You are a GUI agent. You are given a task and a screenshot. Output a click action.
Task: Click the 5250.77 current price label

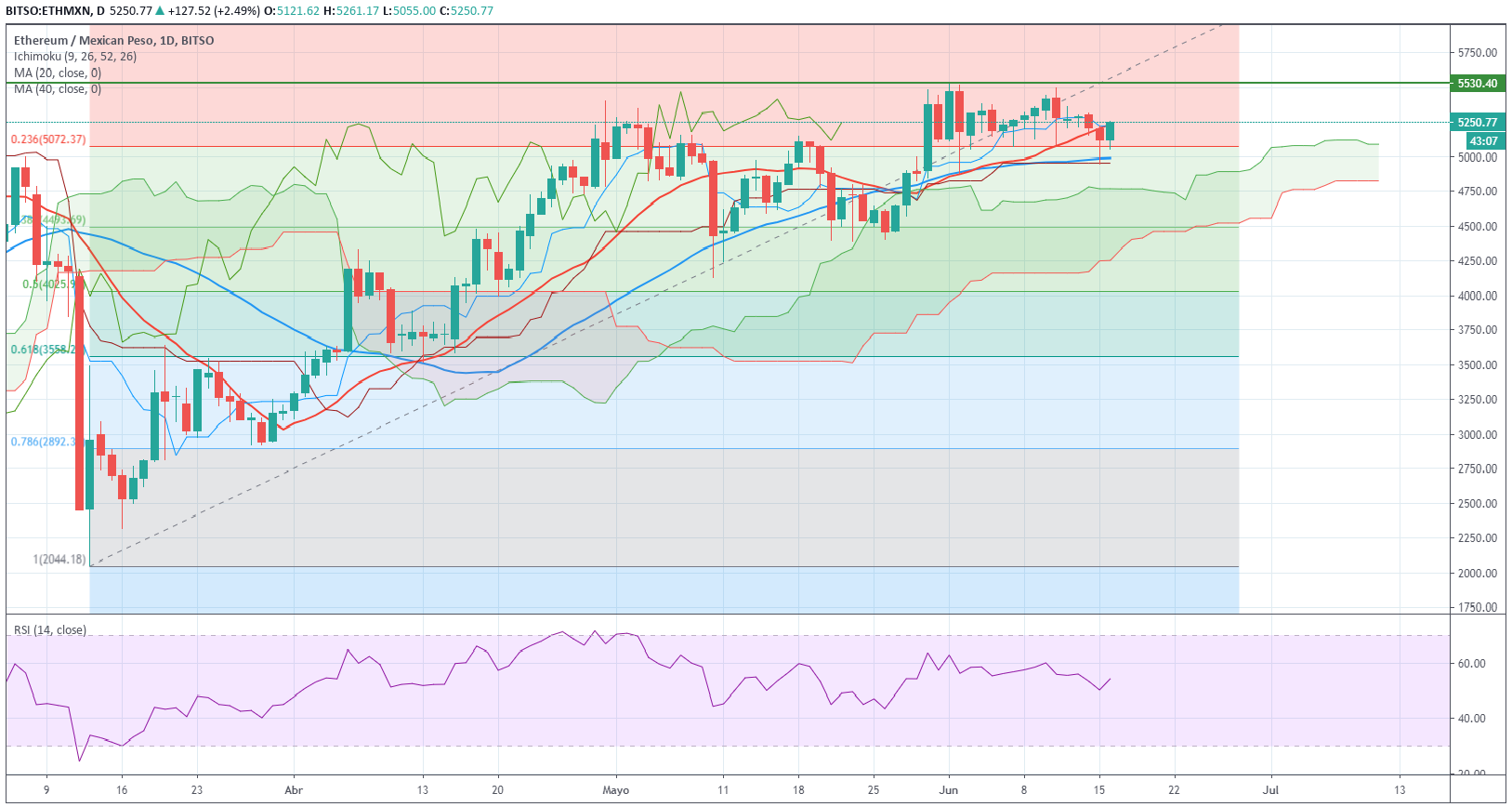pos(1477,123)
